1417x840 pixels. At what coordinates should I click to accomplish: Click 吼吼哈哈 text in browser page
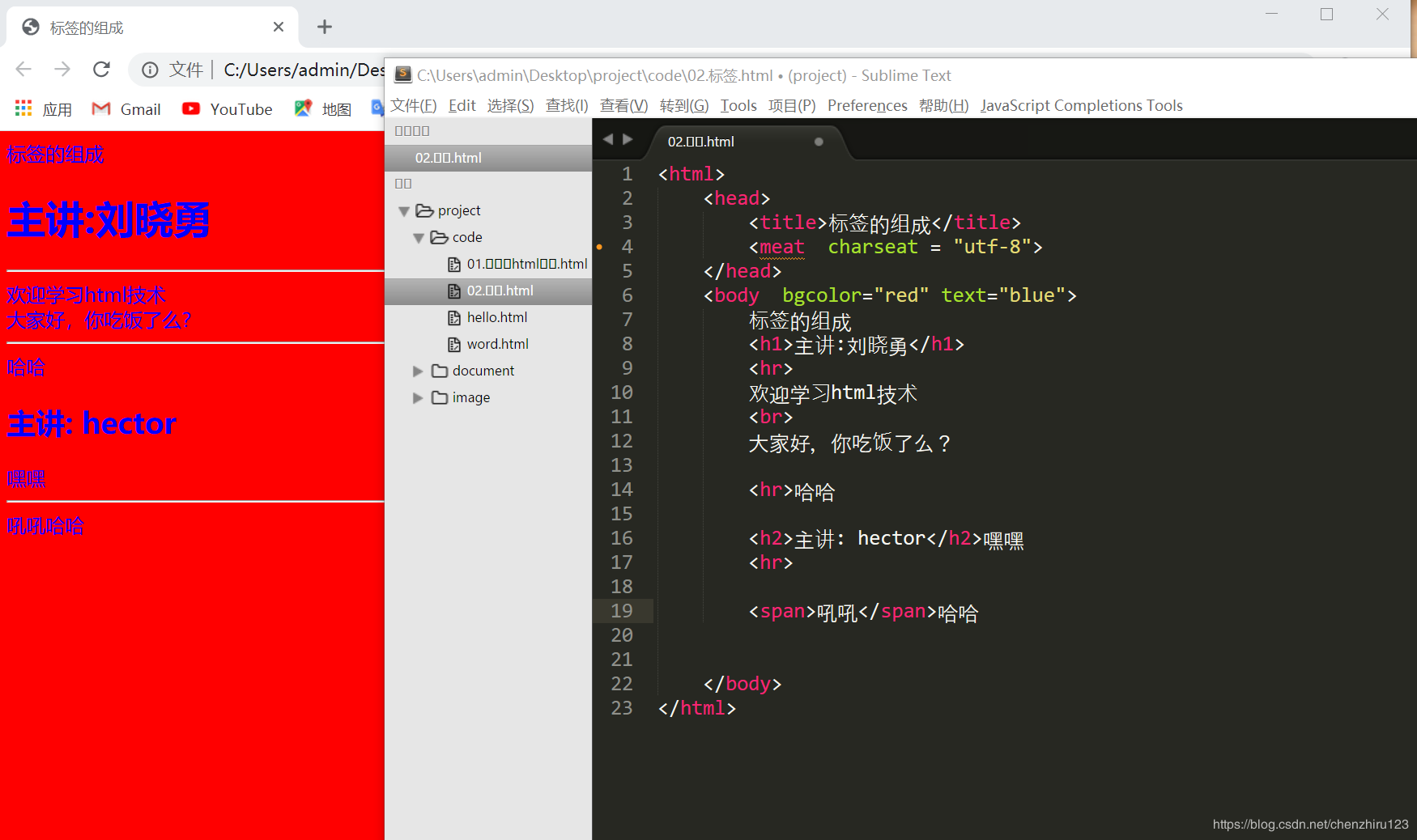pyautogui.click(x=46, y=527)
